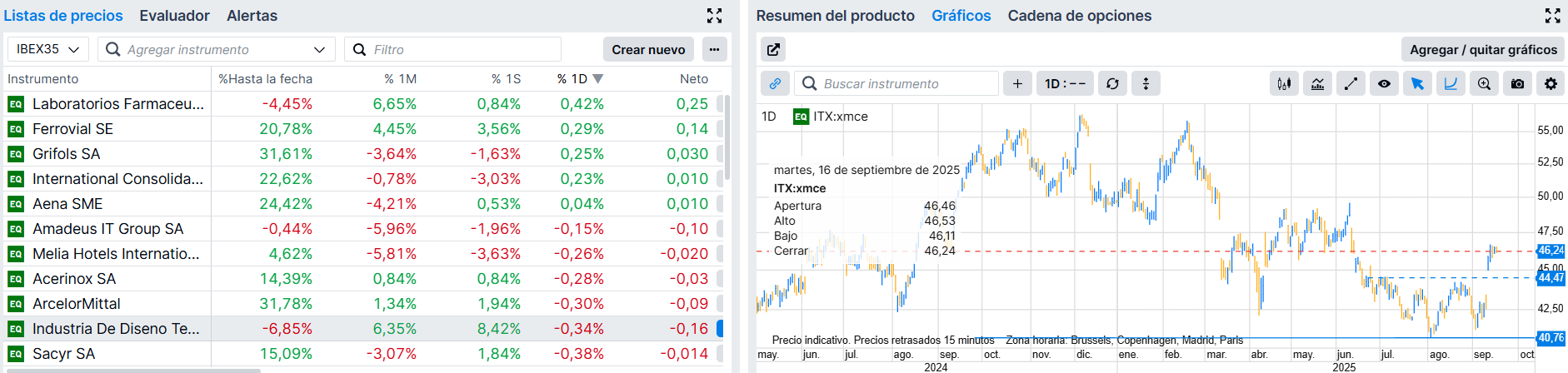Click the 46,24 red price marker
The width and height of the screenshot is (1568, 373).
(x=1551, y=251)
